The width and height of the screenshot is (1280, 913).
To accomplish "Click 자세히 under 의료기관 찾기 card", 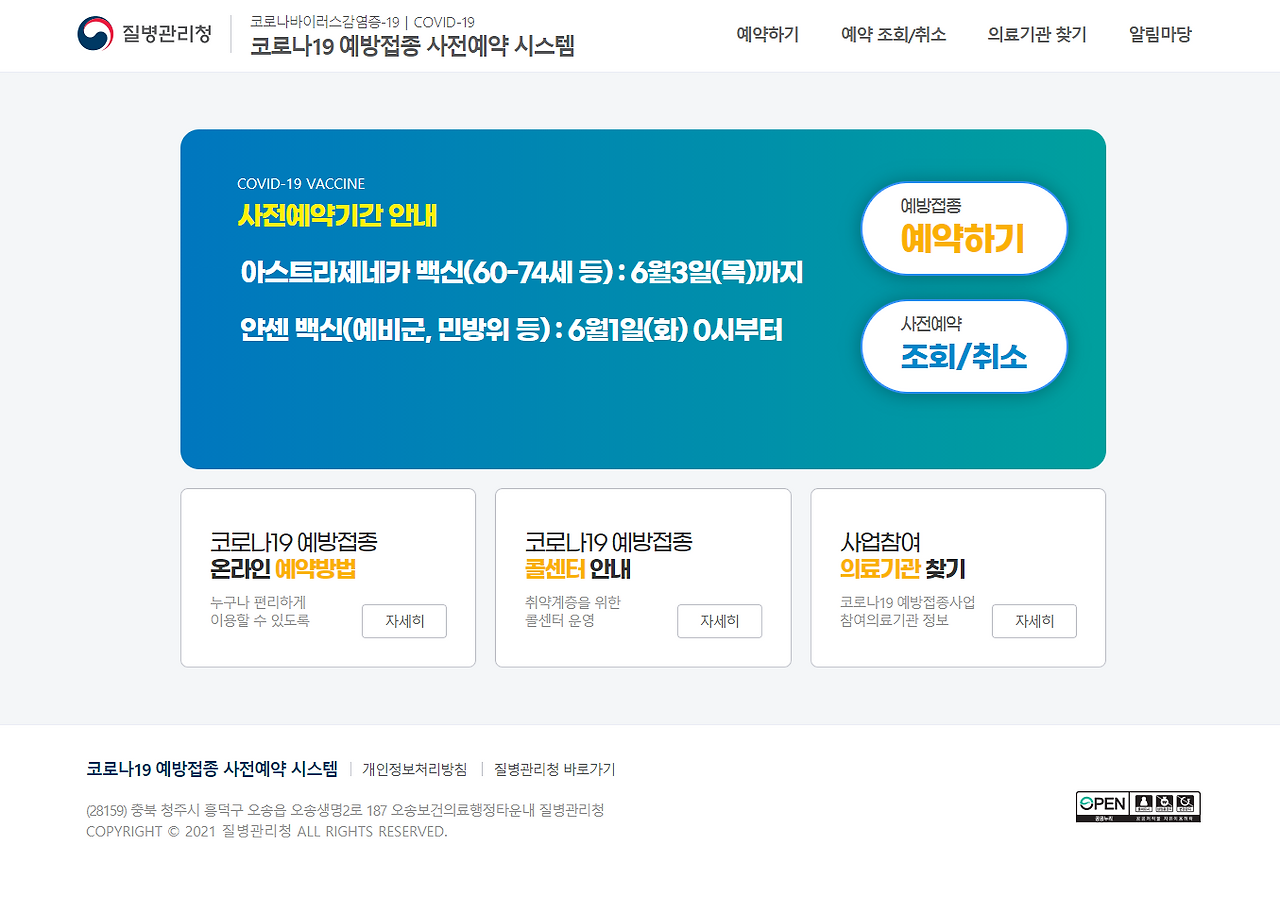I will point(1034,621).
